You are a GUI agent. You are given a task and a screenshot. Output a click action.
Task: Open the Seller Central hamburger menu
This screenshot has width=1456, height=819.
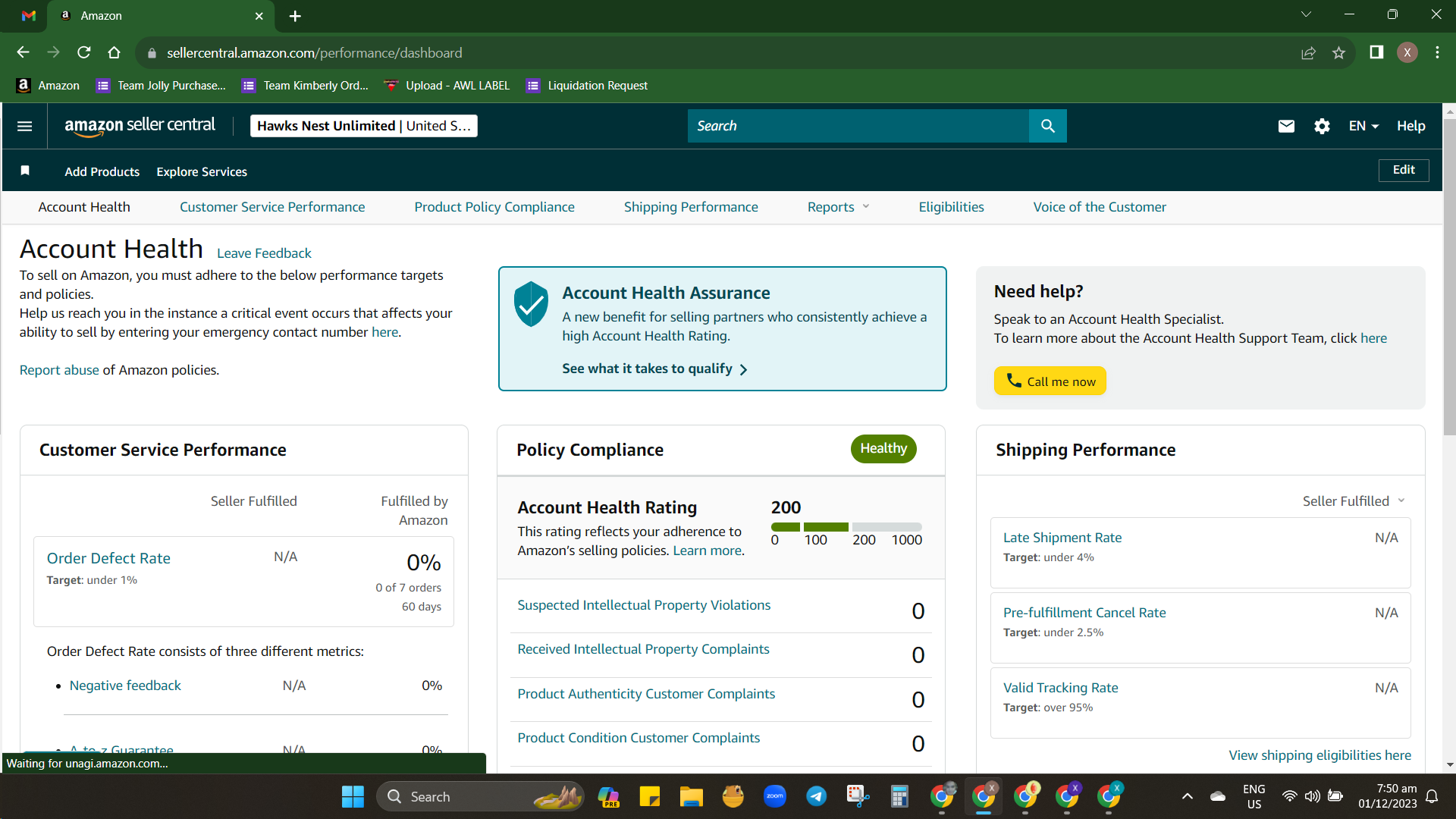24,126
